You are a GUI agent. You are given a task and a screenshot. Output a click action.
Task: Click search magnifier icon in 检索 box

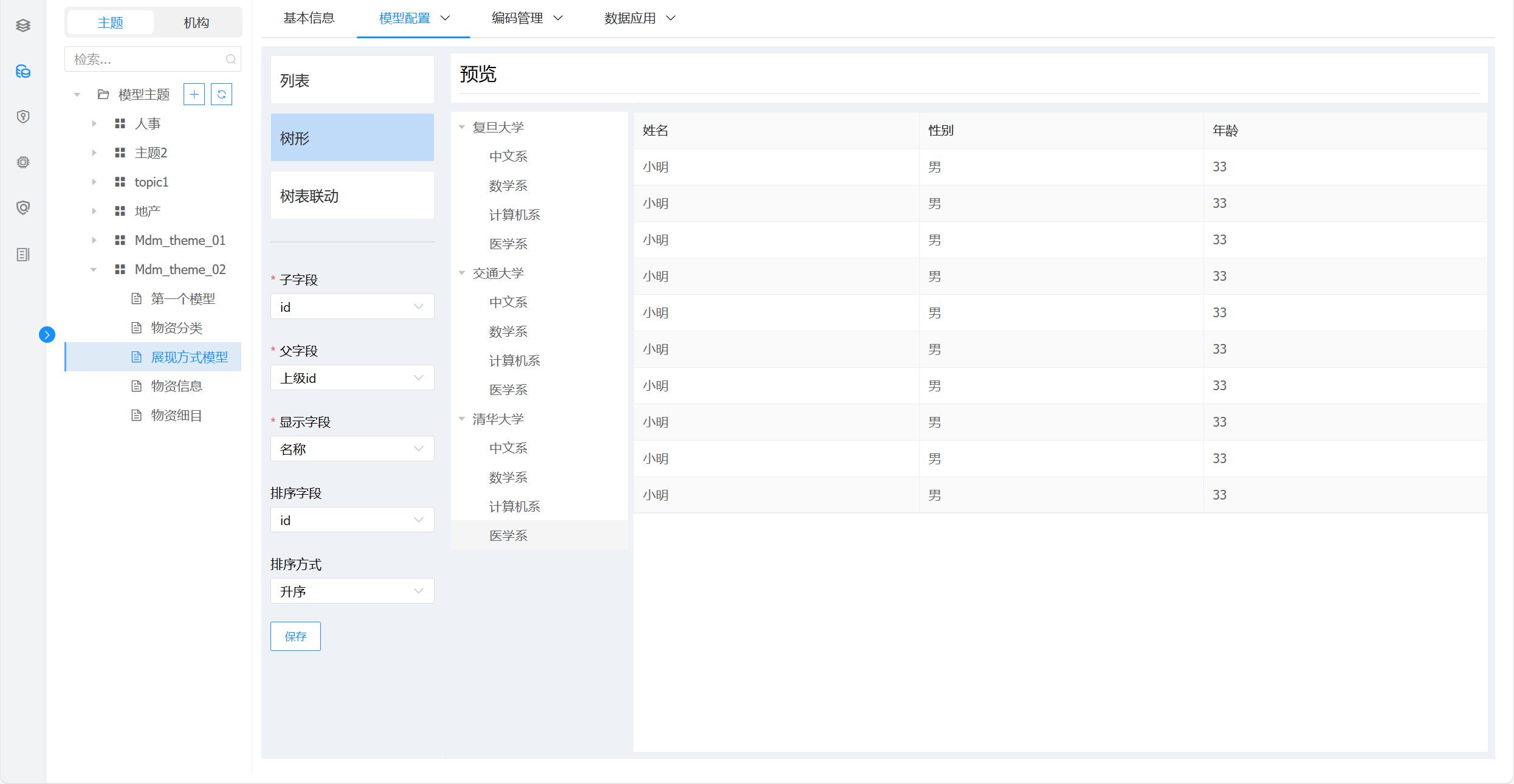230,60
